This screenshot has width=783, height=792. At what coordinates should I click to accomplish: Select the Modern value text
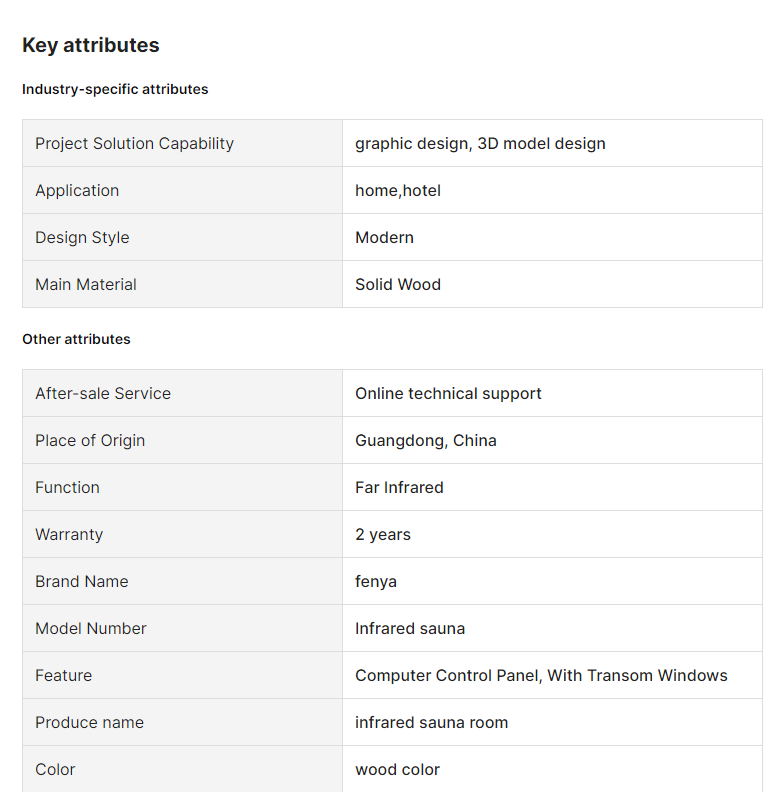click(x=384, y=237)
